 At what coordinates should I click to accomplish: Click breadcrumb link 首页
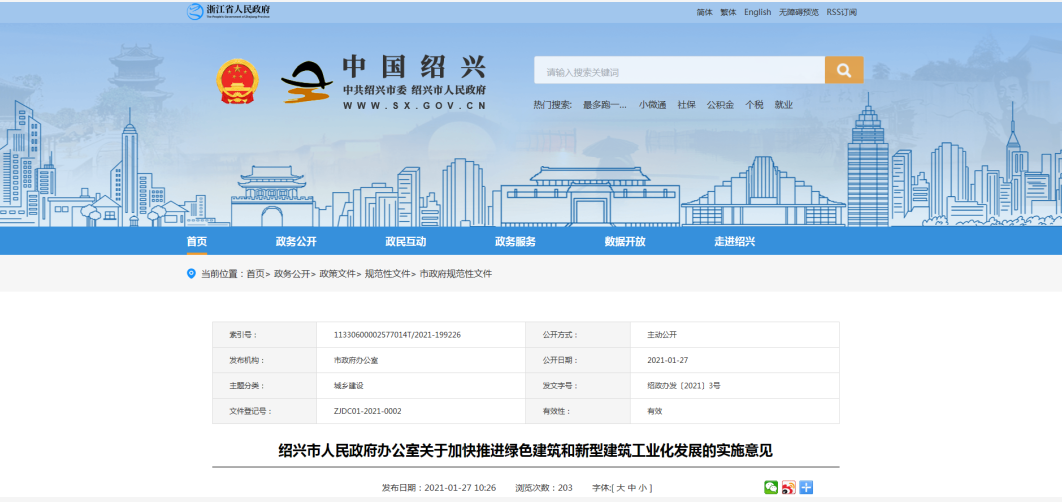255,274
